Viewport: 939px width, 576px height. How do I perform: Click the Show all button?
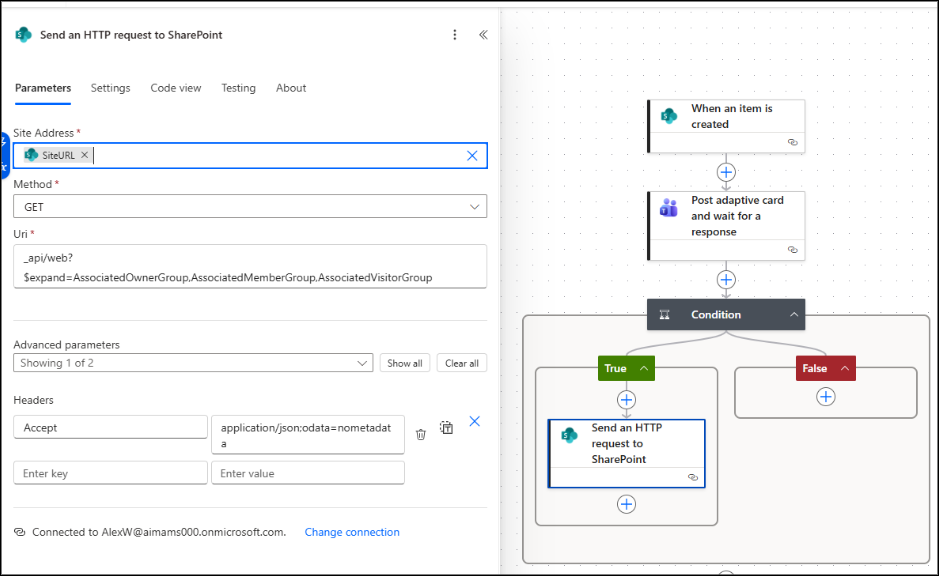pyautogui.click(x=405, y=363)
